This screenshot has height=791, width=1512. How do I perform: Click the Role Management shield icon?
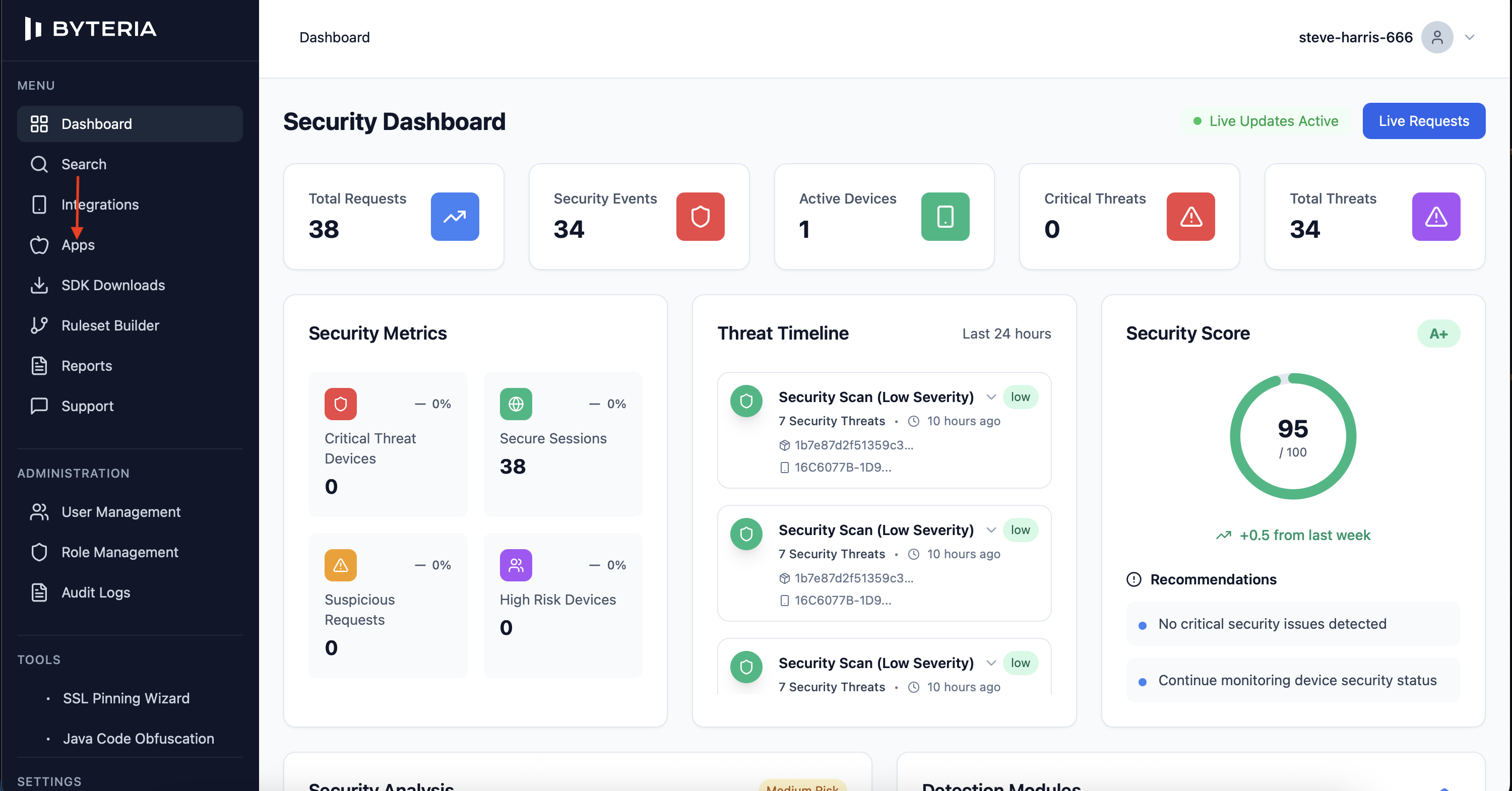point(39,552)
